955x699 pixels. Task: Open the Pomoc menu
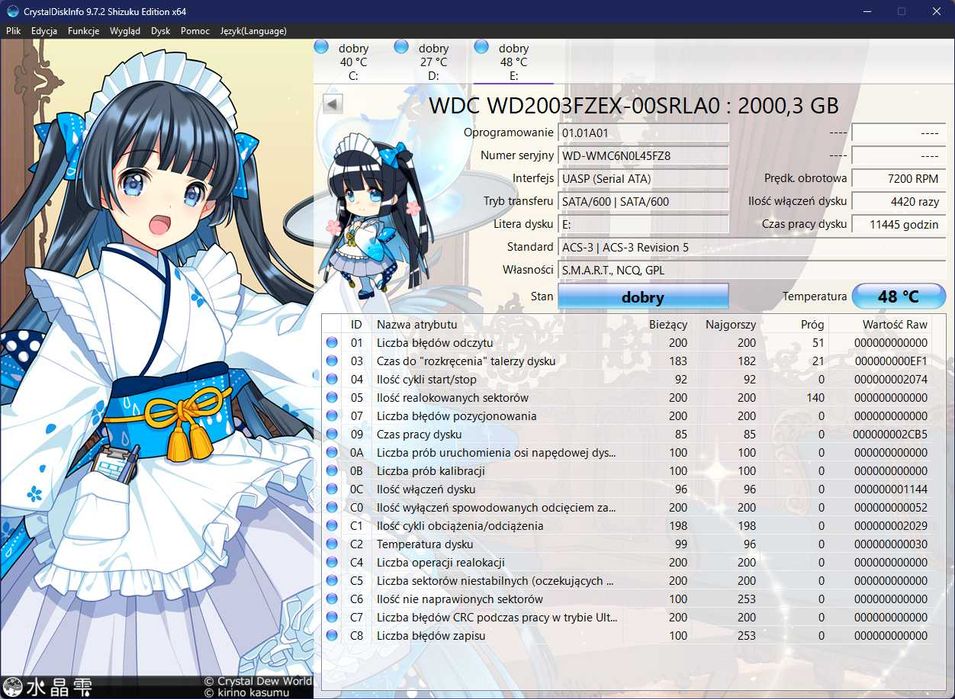(x=195, y=30)
